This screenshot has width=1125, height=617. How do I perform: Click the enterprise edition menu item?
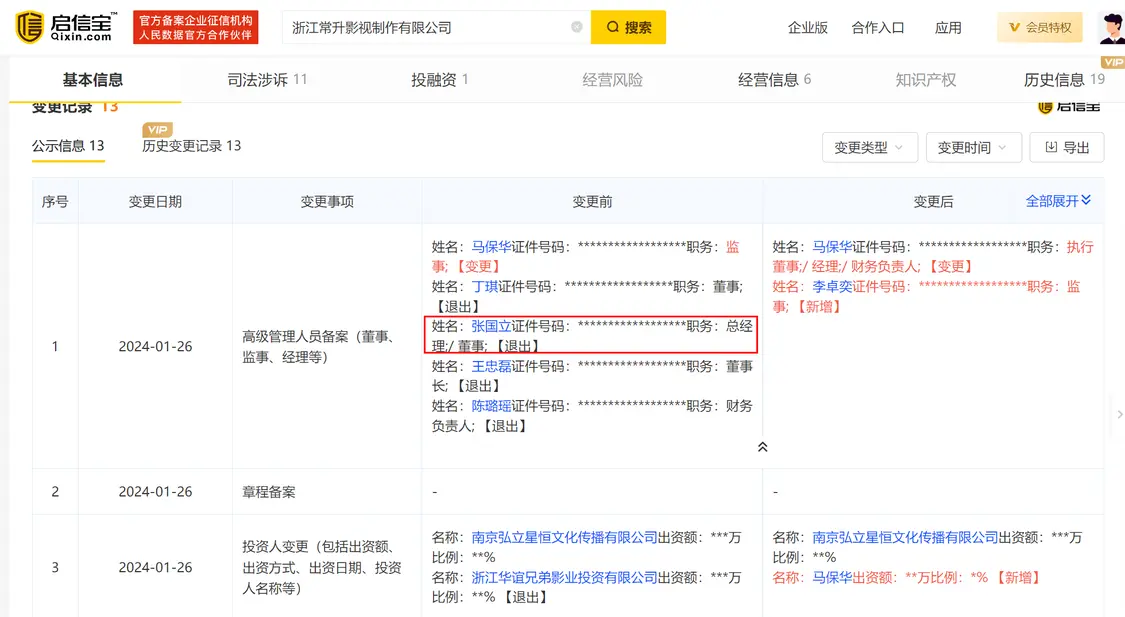(807, 27)
